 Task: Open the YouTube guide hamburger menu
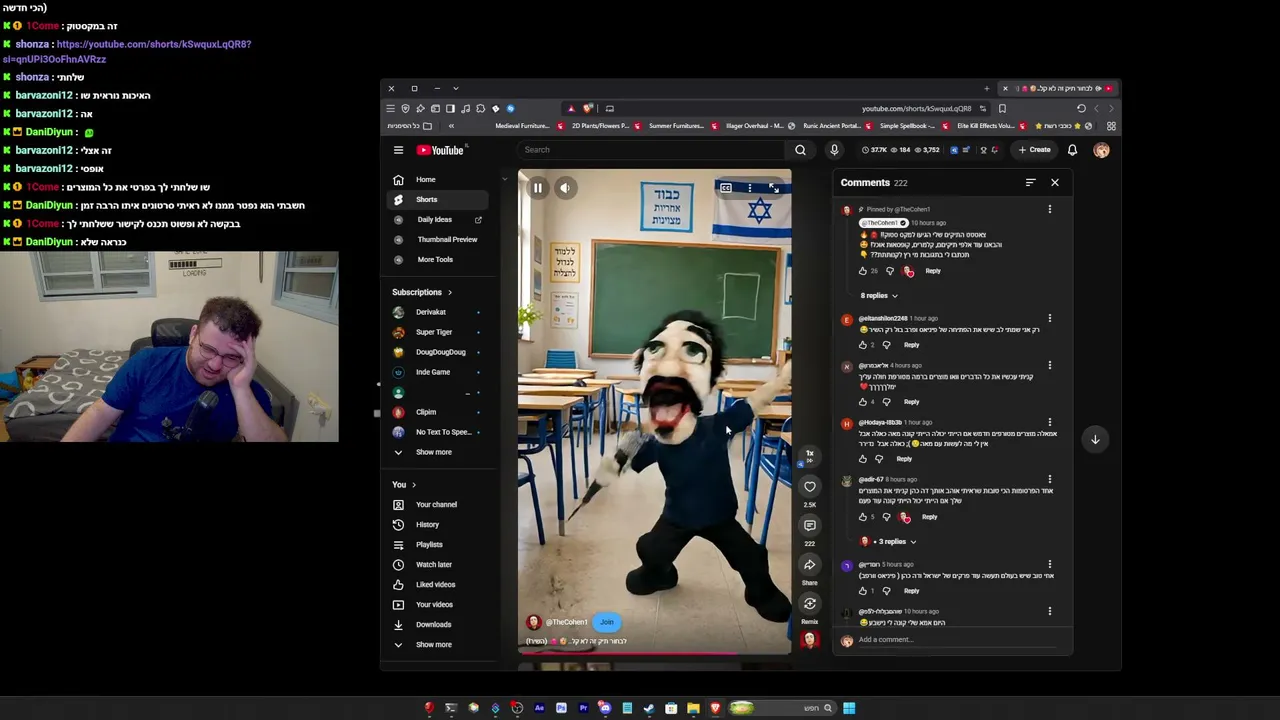(x=398, y=150)
